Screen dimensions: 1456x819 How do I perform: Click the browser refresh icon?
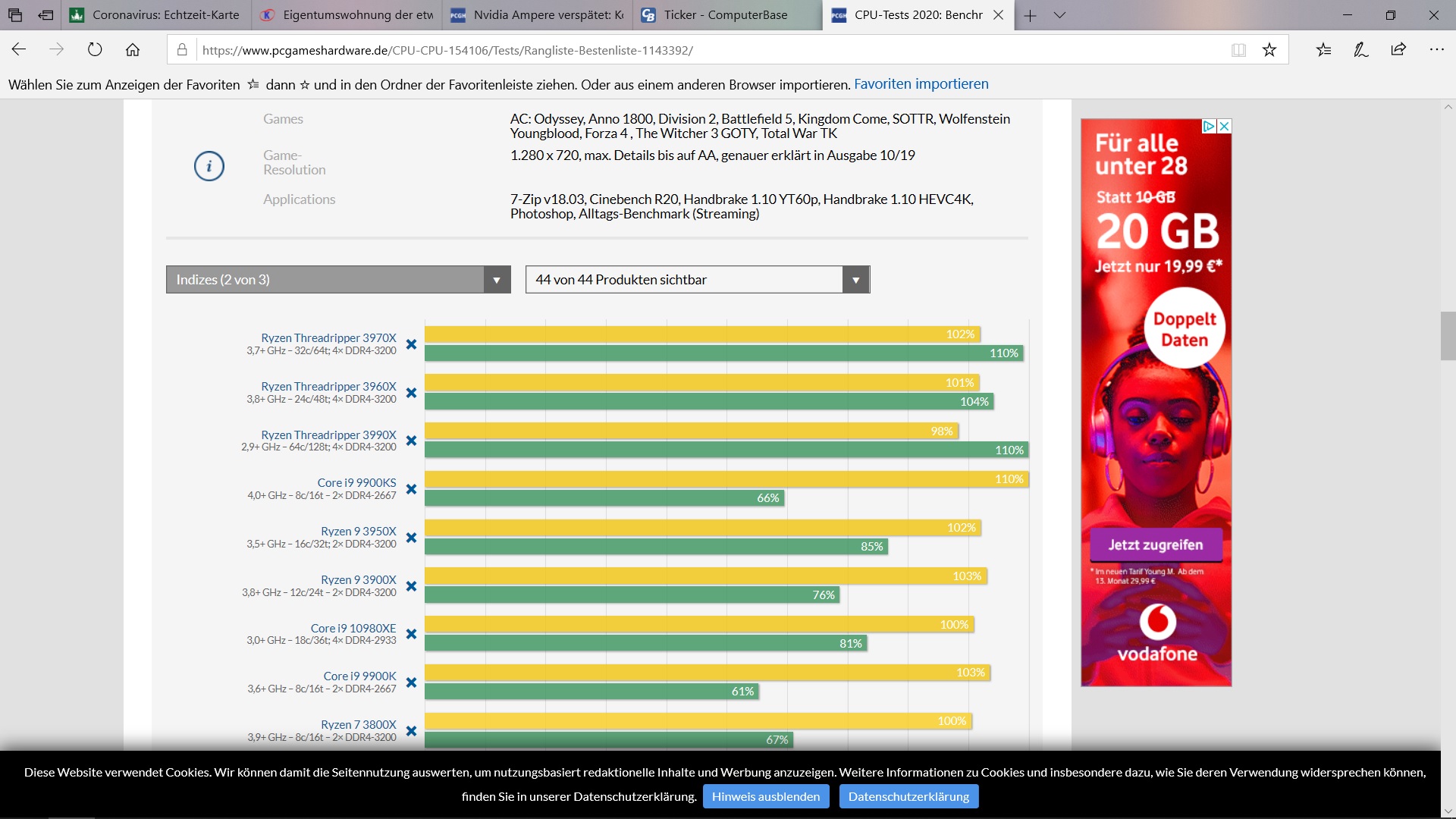point(95,50)
